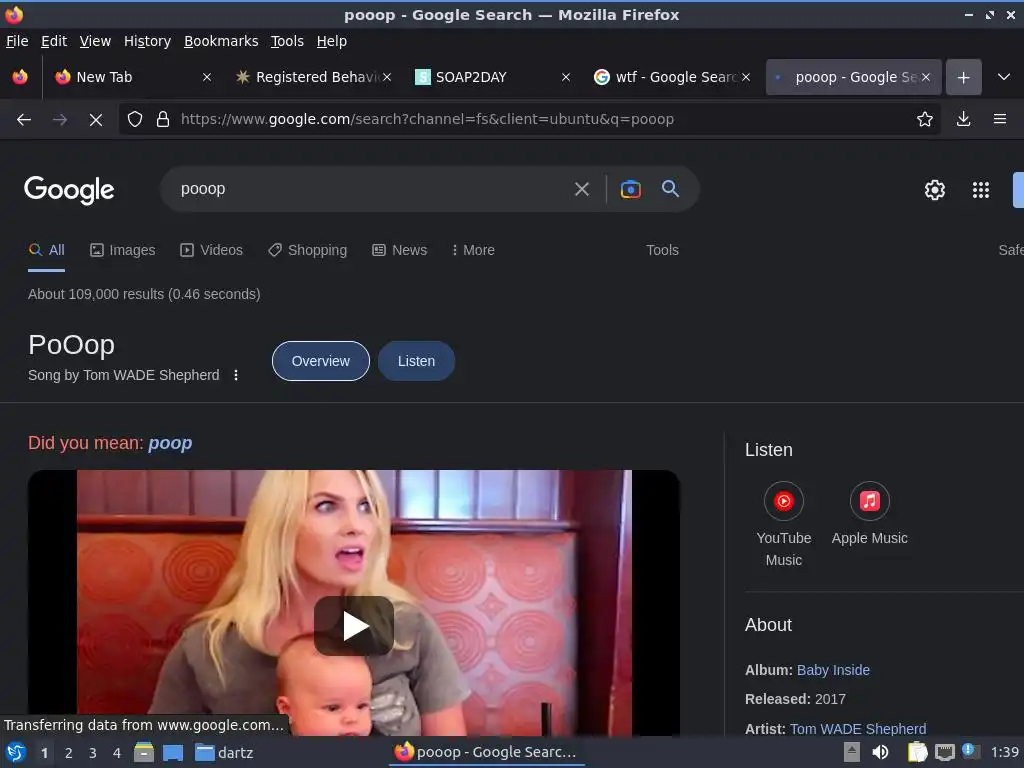Close the wtf Google Search tab
This screenshot has width=1024, height=768.
coord(746,77)
